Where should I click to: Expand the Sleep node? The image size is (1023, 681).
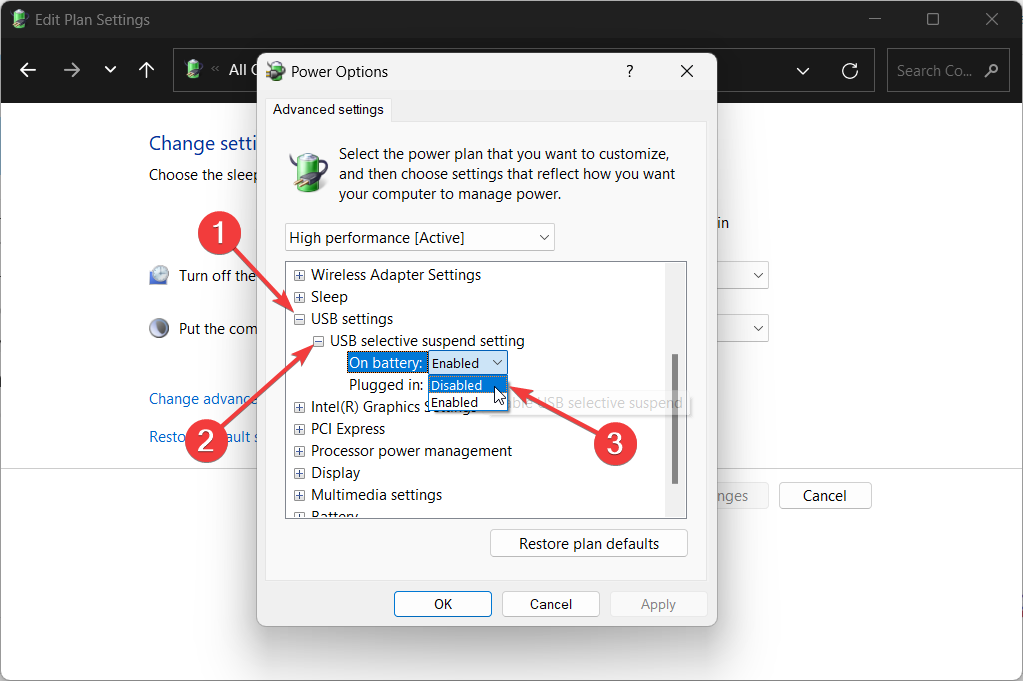click(x=299, y=297)
